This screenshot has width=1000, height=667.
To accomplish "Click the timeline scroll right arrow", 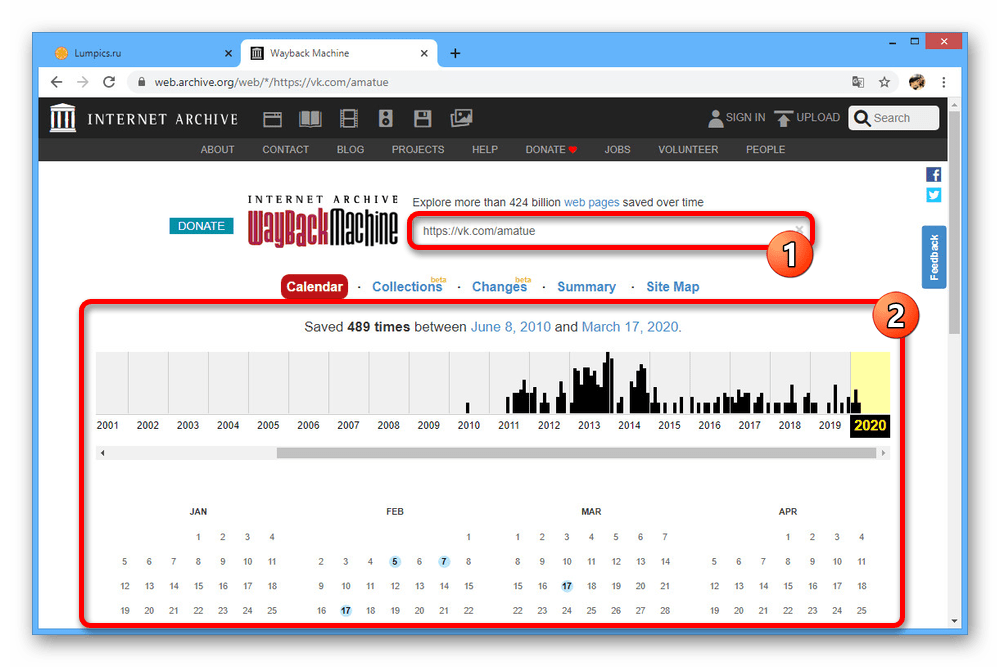I will pyautogui.click(x=883, y=453).
